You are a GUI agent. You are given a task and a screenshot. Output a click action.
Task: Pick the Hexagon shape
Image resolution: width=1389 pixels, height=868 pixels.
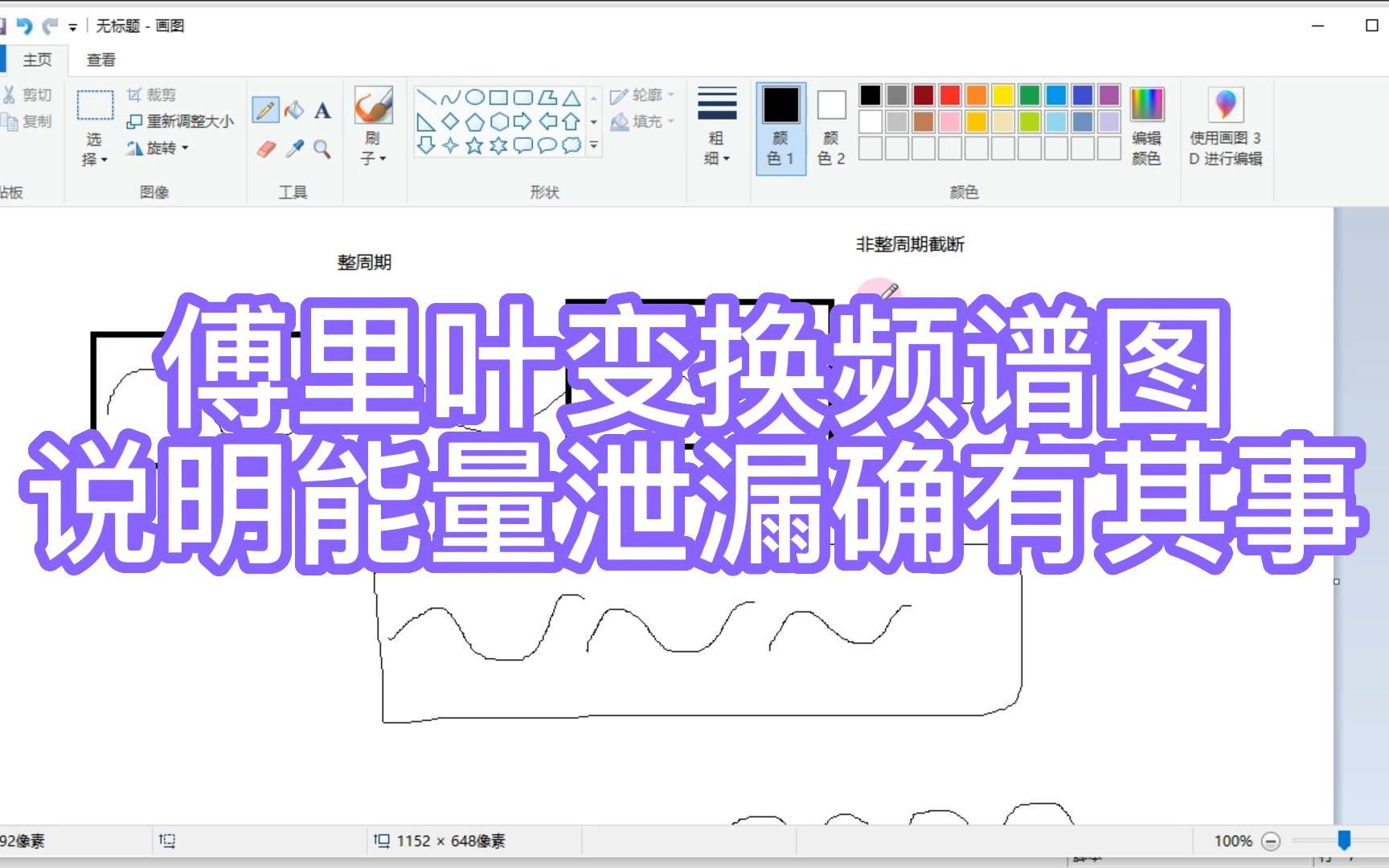499,122
